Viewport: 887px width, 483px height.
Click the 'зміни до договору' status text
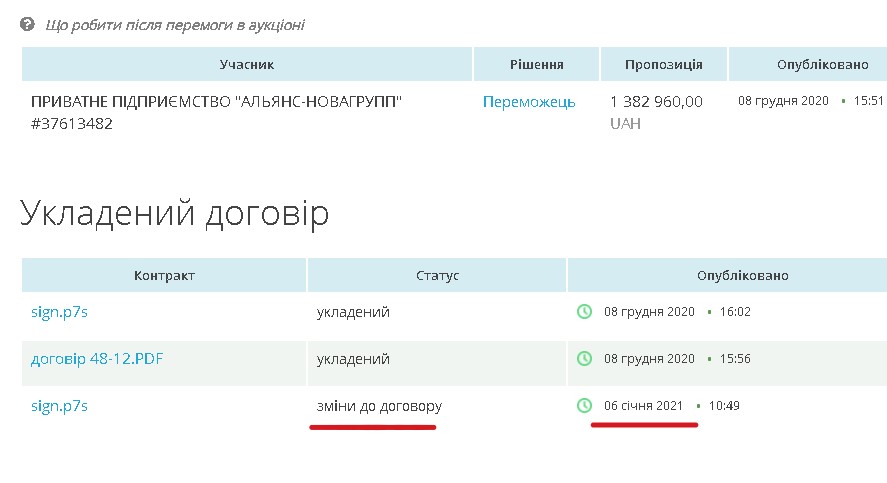point(379,406)
